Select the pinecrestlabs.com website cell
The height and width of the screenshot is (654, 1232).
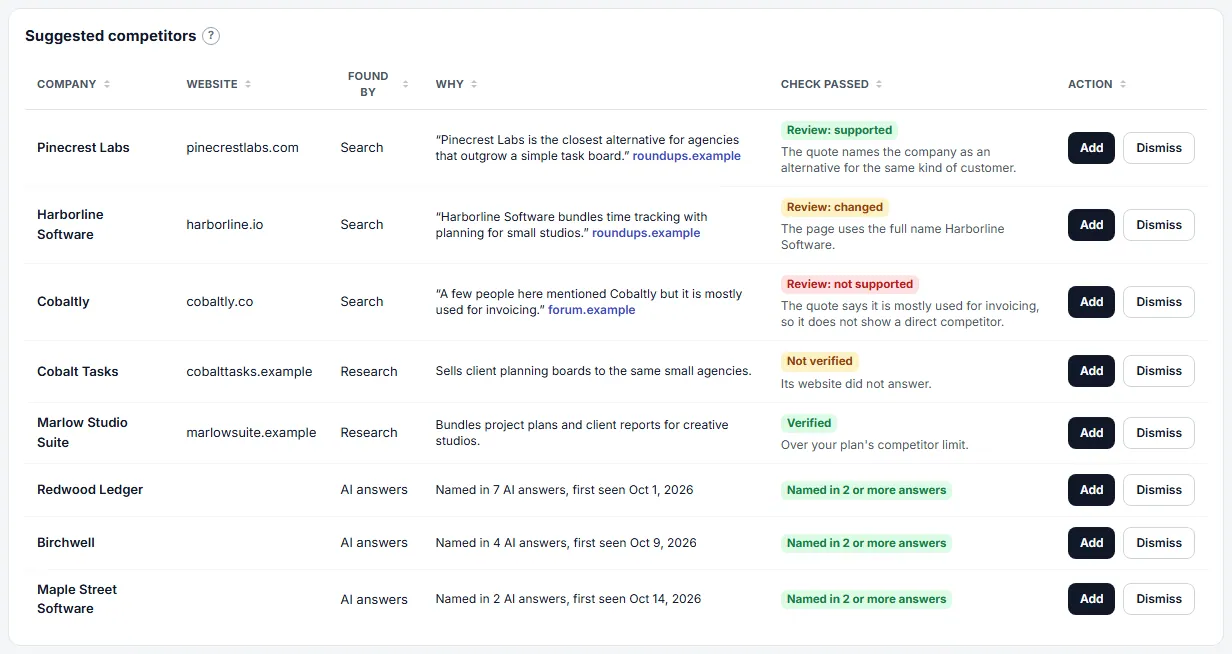(x=242, y=148)
